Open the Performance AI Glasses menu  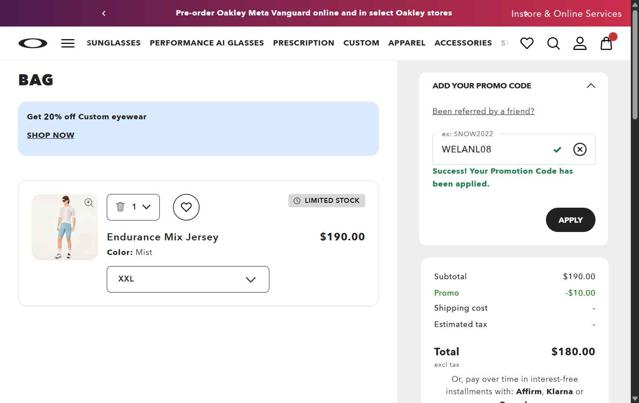(207, 43)
